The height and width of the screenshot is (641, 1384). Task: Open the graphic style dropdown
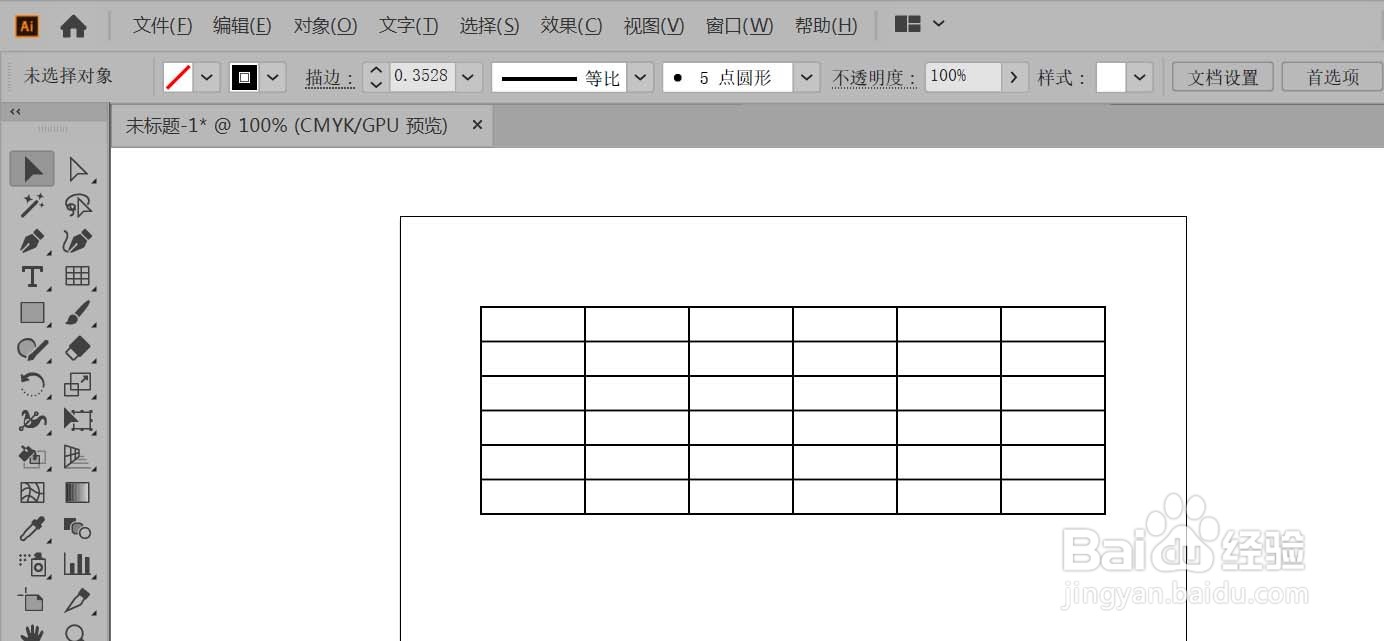[1140, 77]
